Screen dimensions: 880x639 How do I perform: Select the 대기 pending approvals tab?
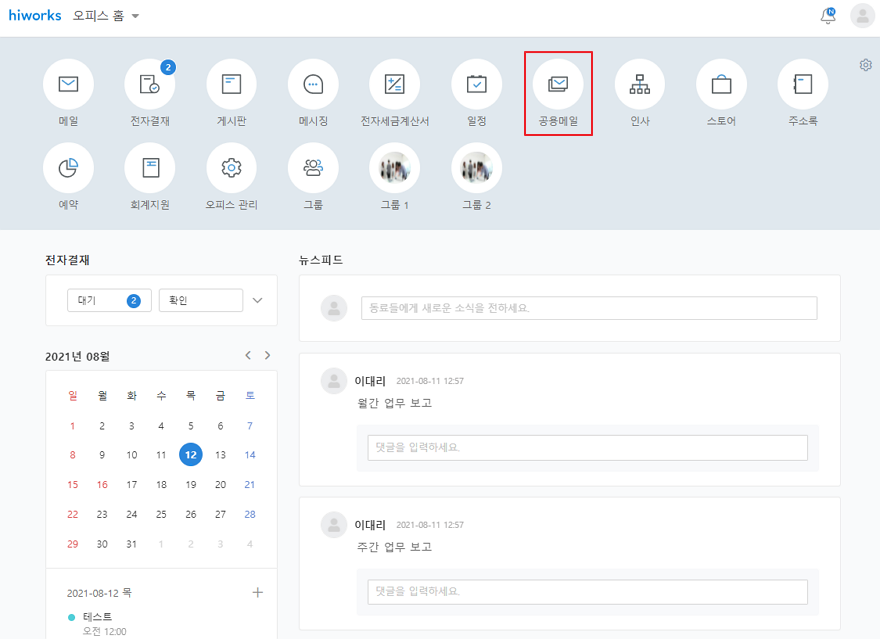109,300
